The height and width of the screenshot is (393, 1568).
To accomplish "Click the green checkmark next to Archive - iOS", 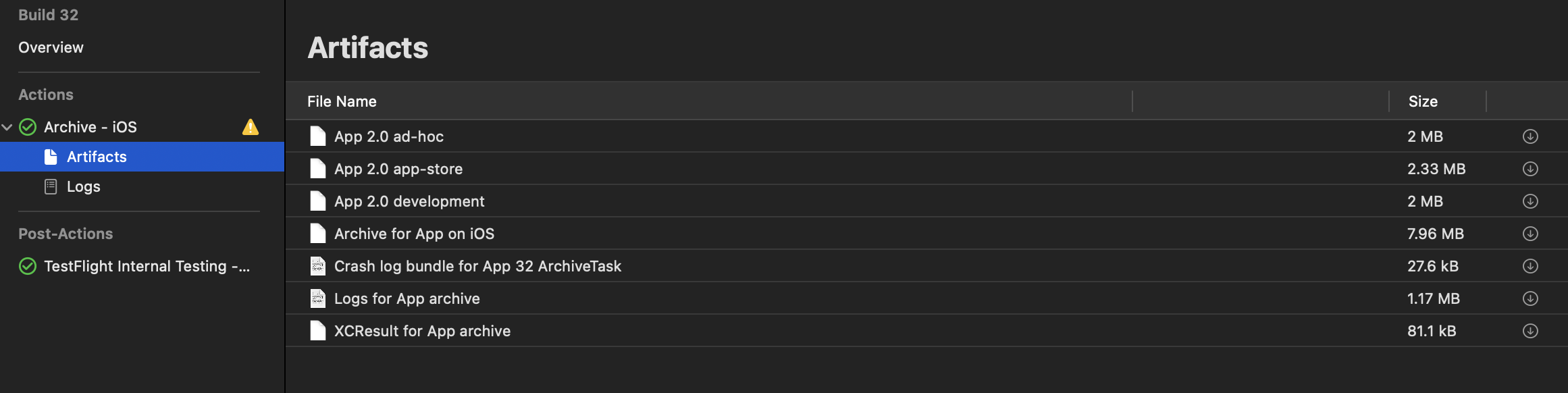I will 26,127.
